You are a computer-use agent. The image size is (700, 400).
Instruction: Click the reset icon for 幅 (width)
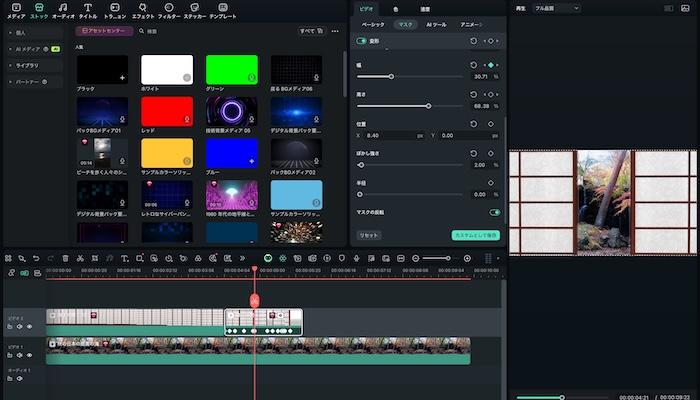tap(474, 64)
